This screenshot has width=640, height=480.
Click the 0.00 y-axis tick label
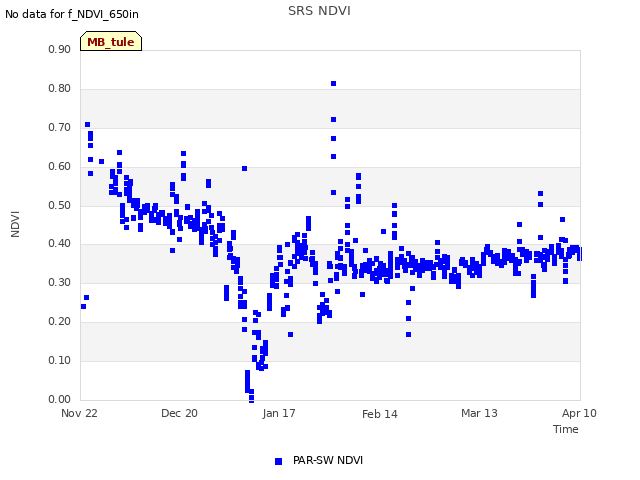pos(59,399)
